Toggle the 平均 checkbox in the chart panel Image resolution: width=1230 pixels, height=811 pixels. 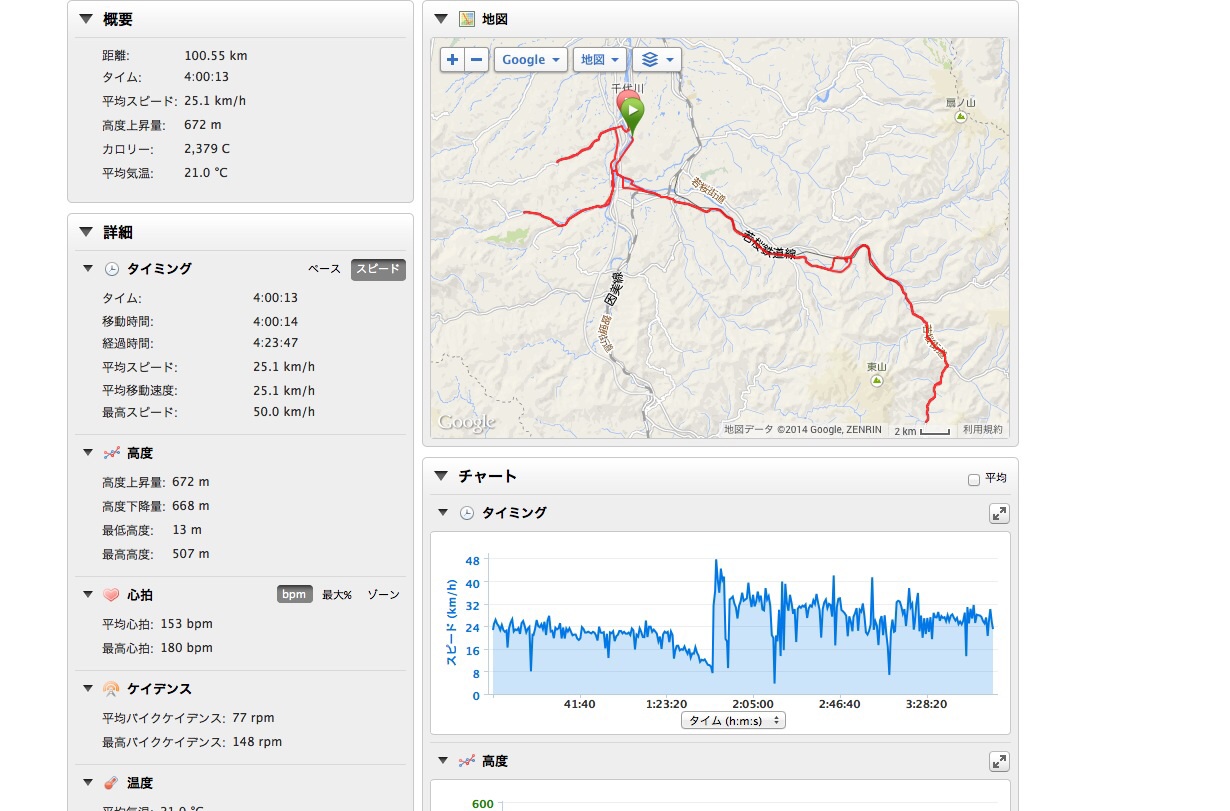pos(974,479)
